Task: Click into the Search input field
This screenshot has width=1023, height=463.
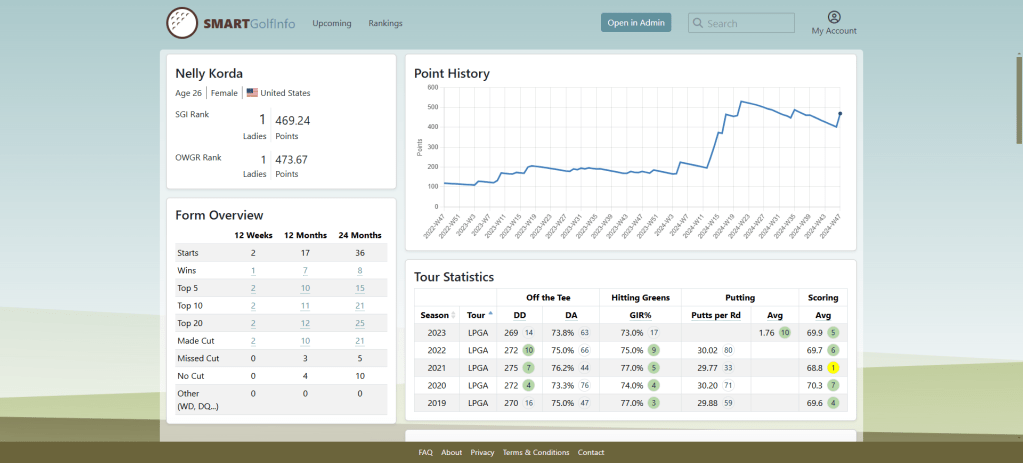Action: click(x=747, y=23)
